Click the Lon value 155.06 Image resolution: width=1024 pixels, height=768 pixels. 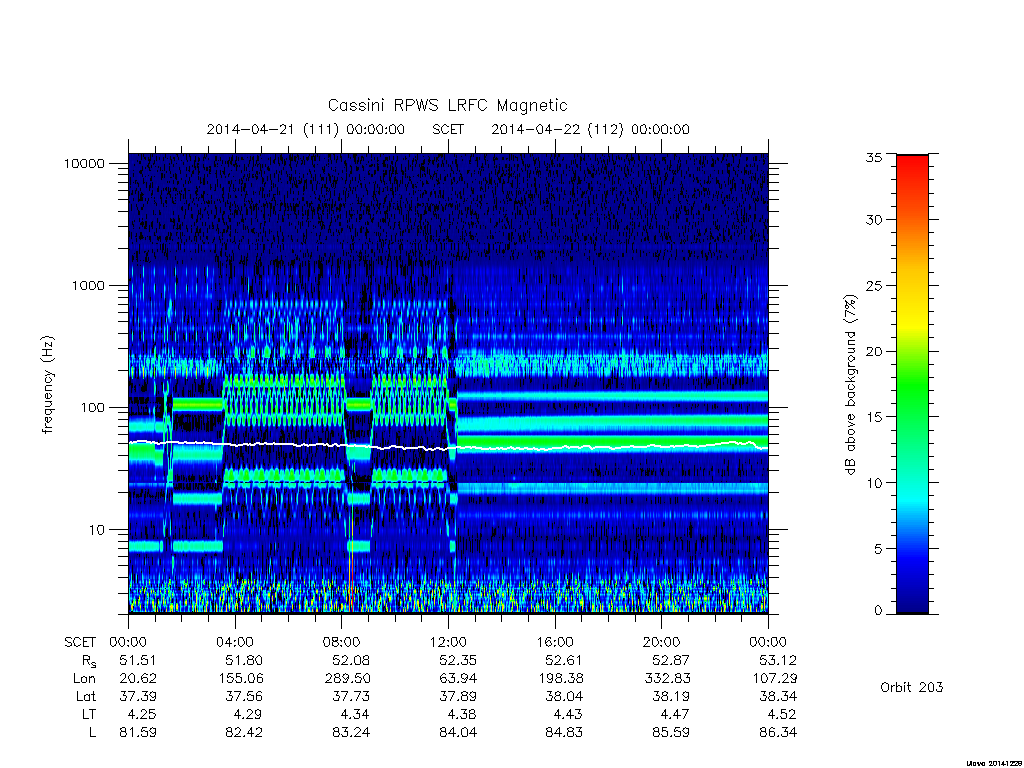[240, 679]
